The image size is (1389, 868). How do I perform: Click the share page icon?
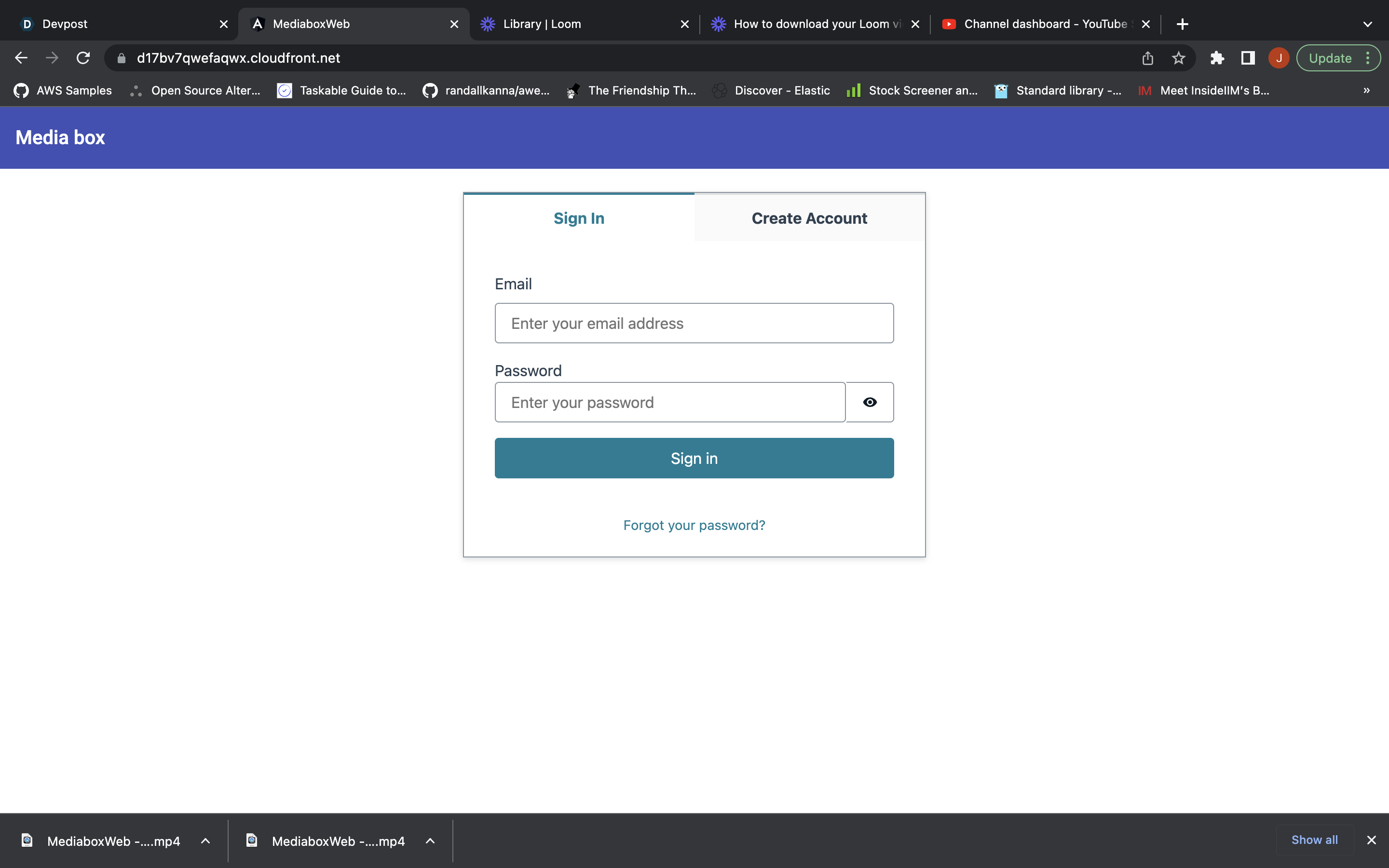(x=1147, y=58)
